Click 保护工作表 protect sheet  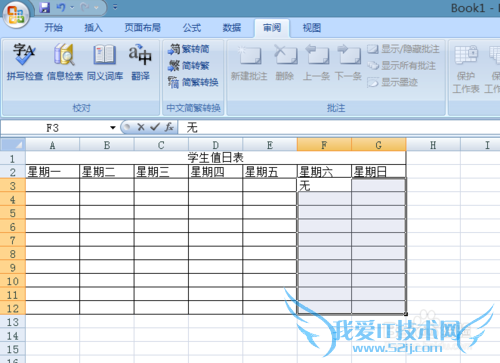pos(466,69)
